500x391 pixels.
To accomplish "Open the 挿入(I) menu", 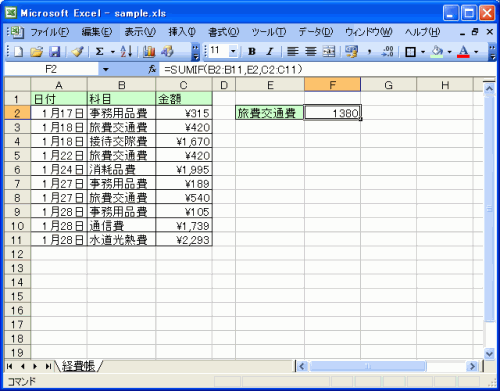I will point(182,32).
